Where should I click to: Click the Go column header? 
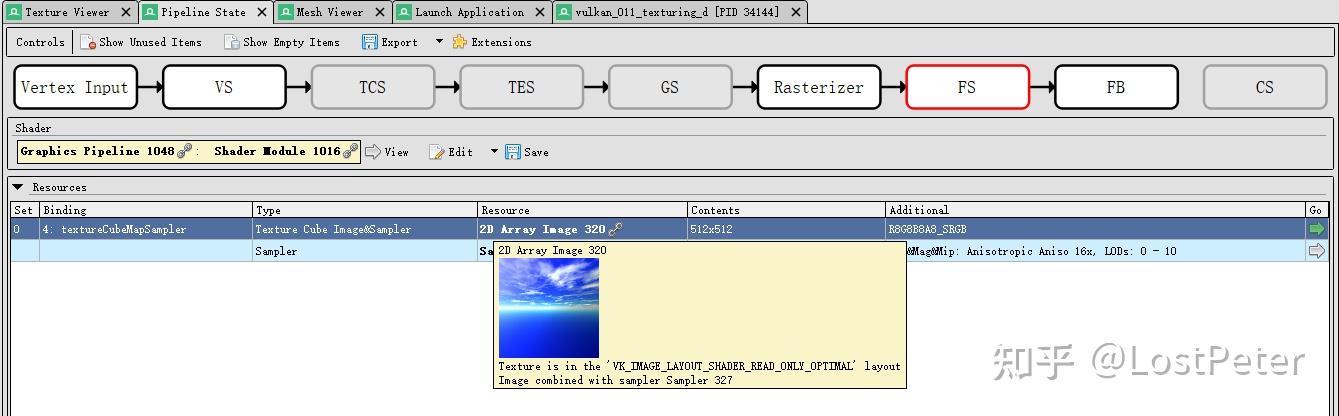tap(1317, 210)
